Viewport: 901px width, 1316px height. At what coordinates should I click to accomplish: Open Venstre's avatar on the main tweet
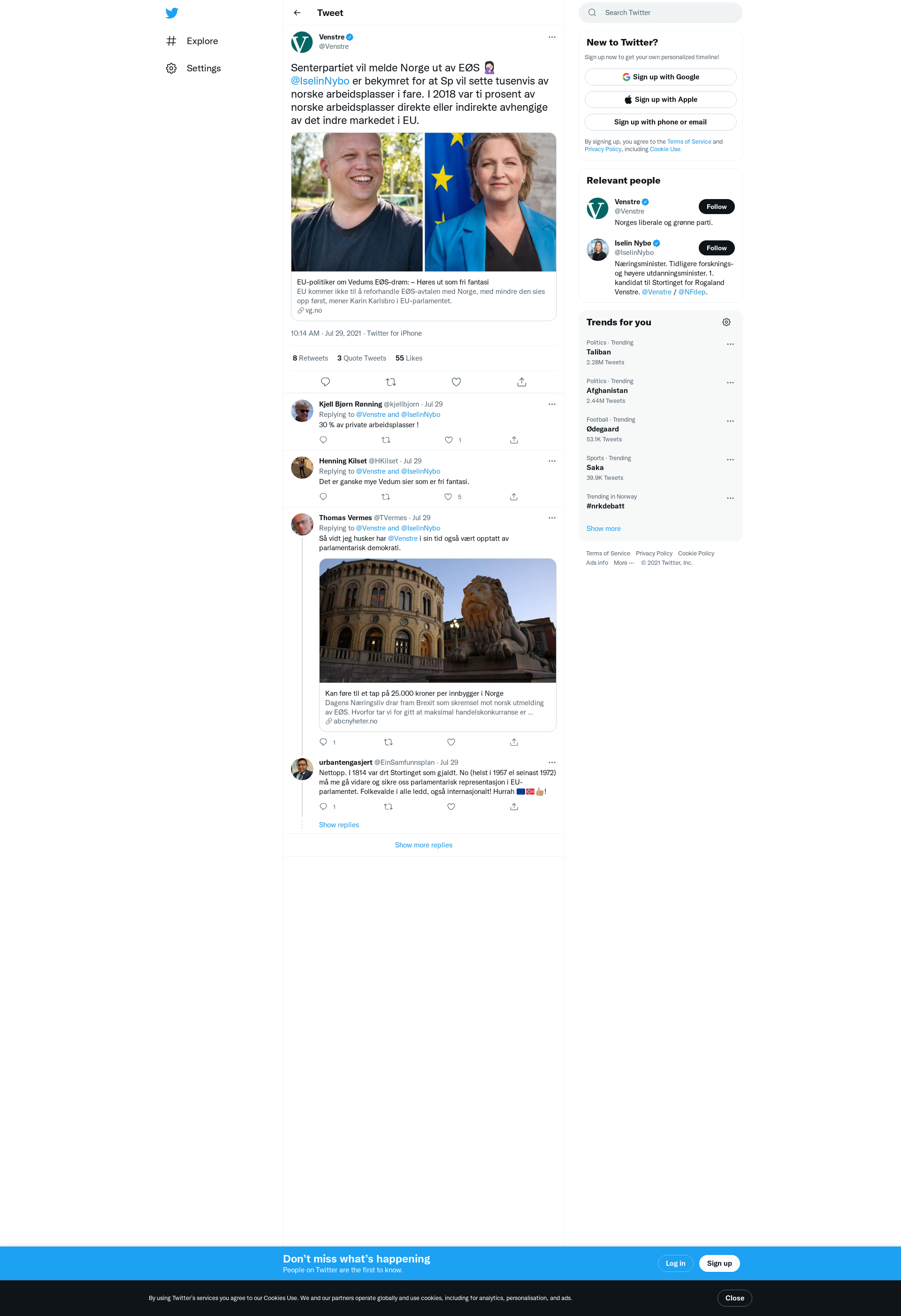pyautogui.click(x=302, y=42)
